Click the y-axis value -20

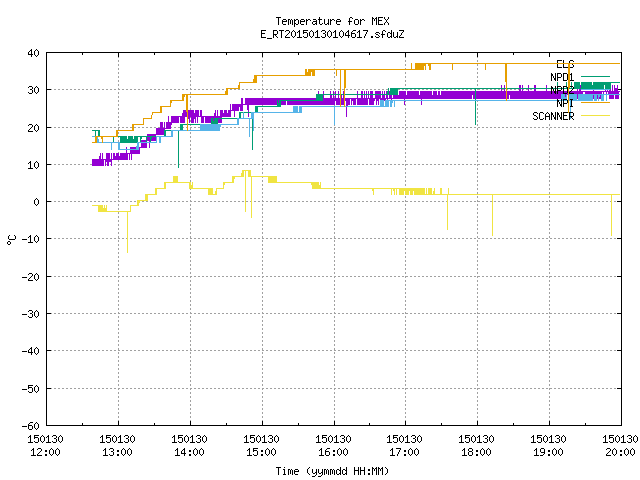[31, 277]
